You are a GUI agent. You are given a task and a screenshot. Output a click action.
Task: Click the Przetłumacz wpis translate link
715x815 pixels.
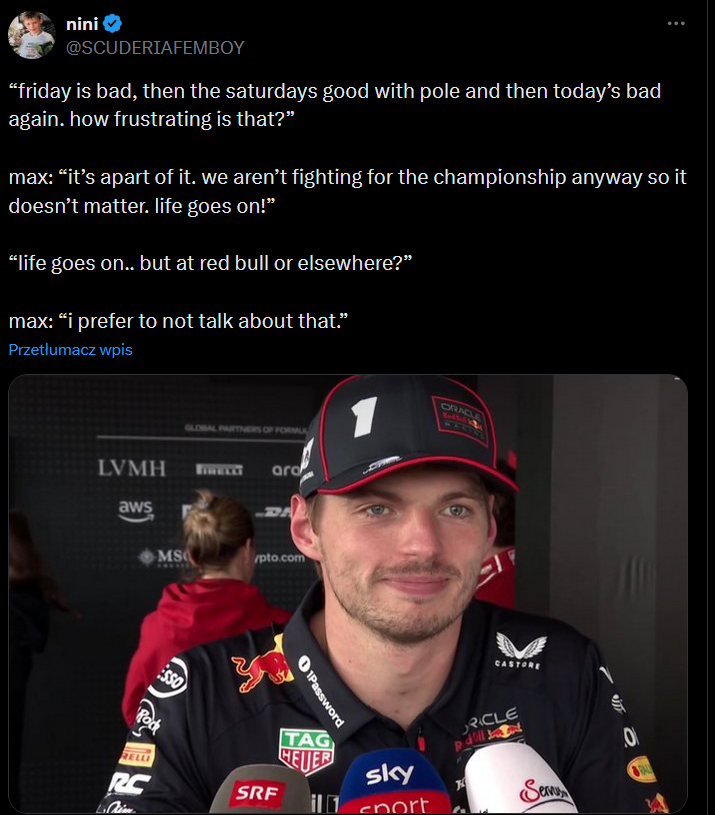71,350
